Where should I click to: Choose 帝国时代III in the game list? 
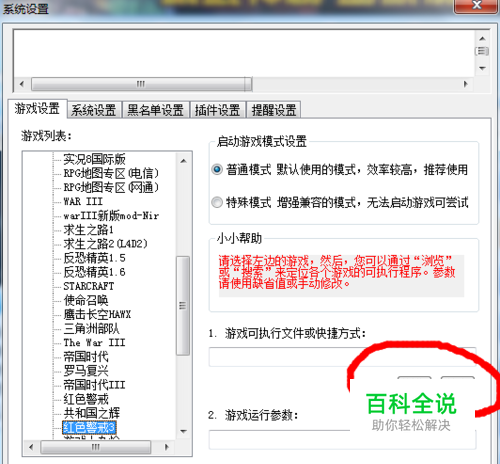click(x=94, y=385)
